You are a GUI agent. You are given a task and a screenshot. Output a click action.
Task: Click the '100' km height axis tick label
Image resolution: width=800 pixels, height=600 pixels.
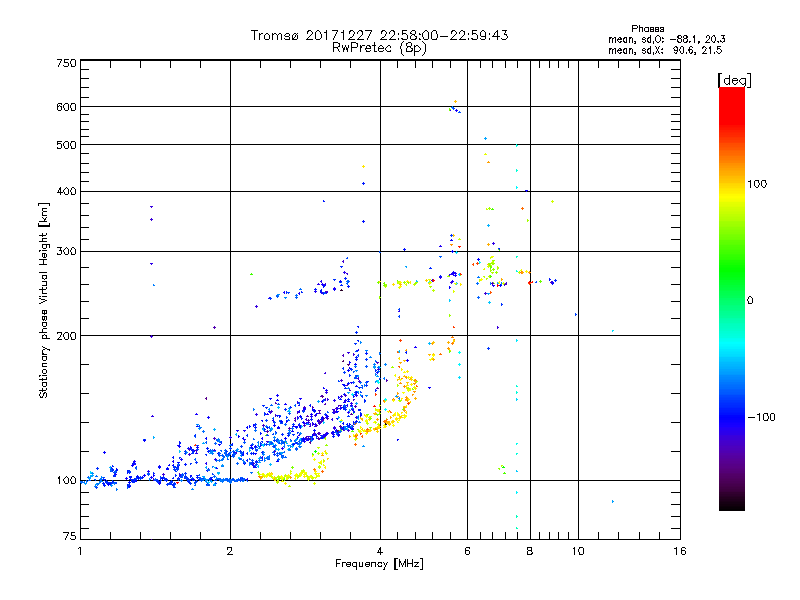click(66, 480)
